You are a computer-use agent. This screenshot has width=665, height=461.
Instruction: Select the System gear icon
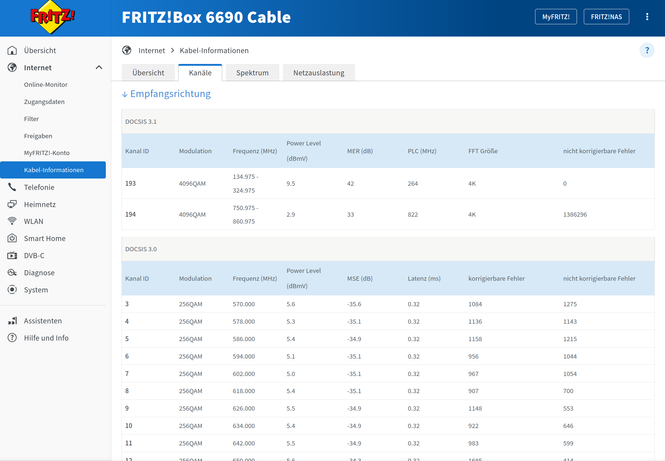(12, 290)
